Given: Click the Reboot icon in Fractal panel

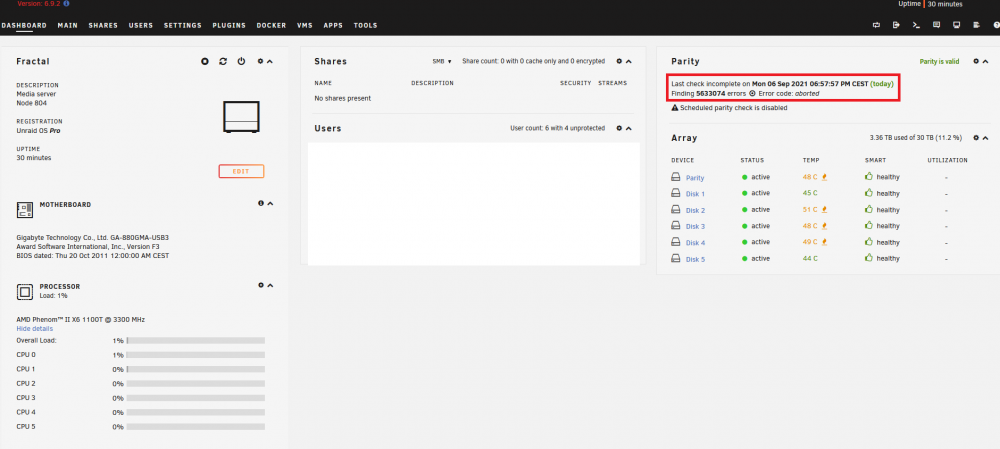Looking at the screenshot, I should pos(223,61).
